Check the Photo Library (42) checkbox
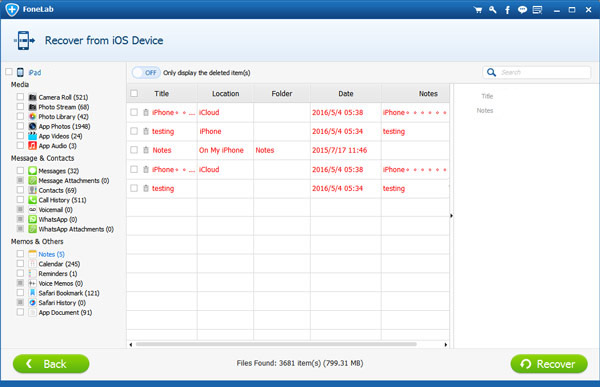This screenshot has height=387, width=600. click(20, 116)
